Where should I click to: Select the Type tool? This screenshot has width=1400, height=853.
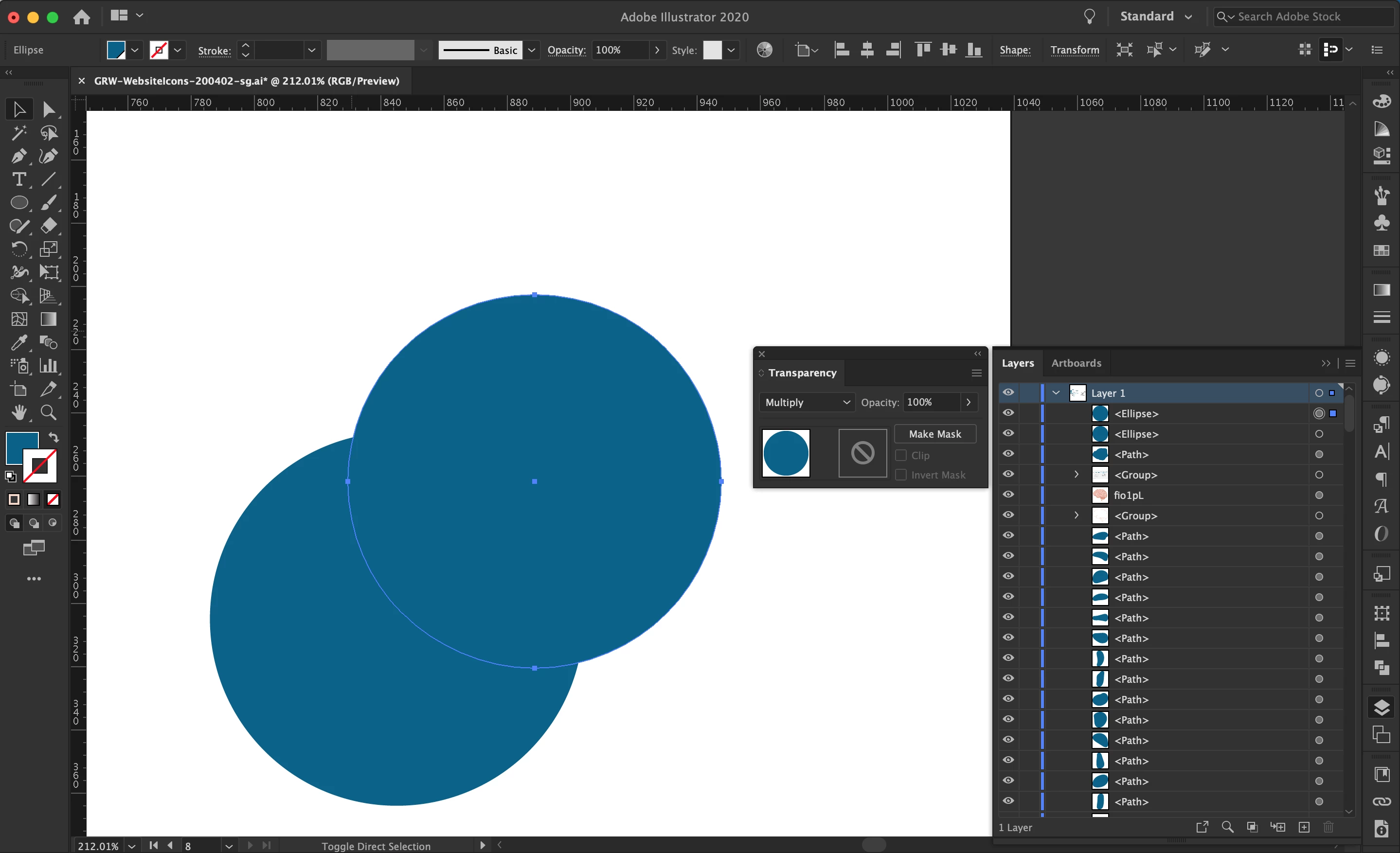click(19, 179)
